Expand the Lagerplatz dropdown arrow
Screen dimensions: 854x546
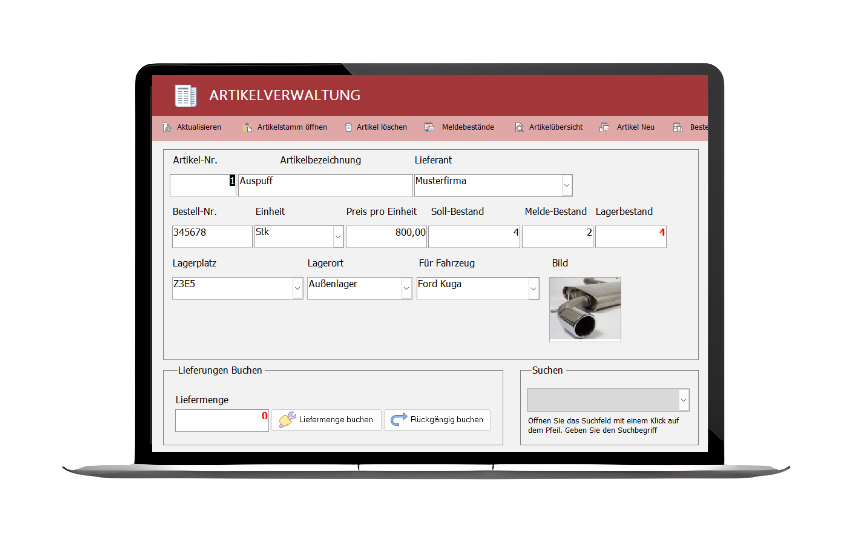(296, 288)
